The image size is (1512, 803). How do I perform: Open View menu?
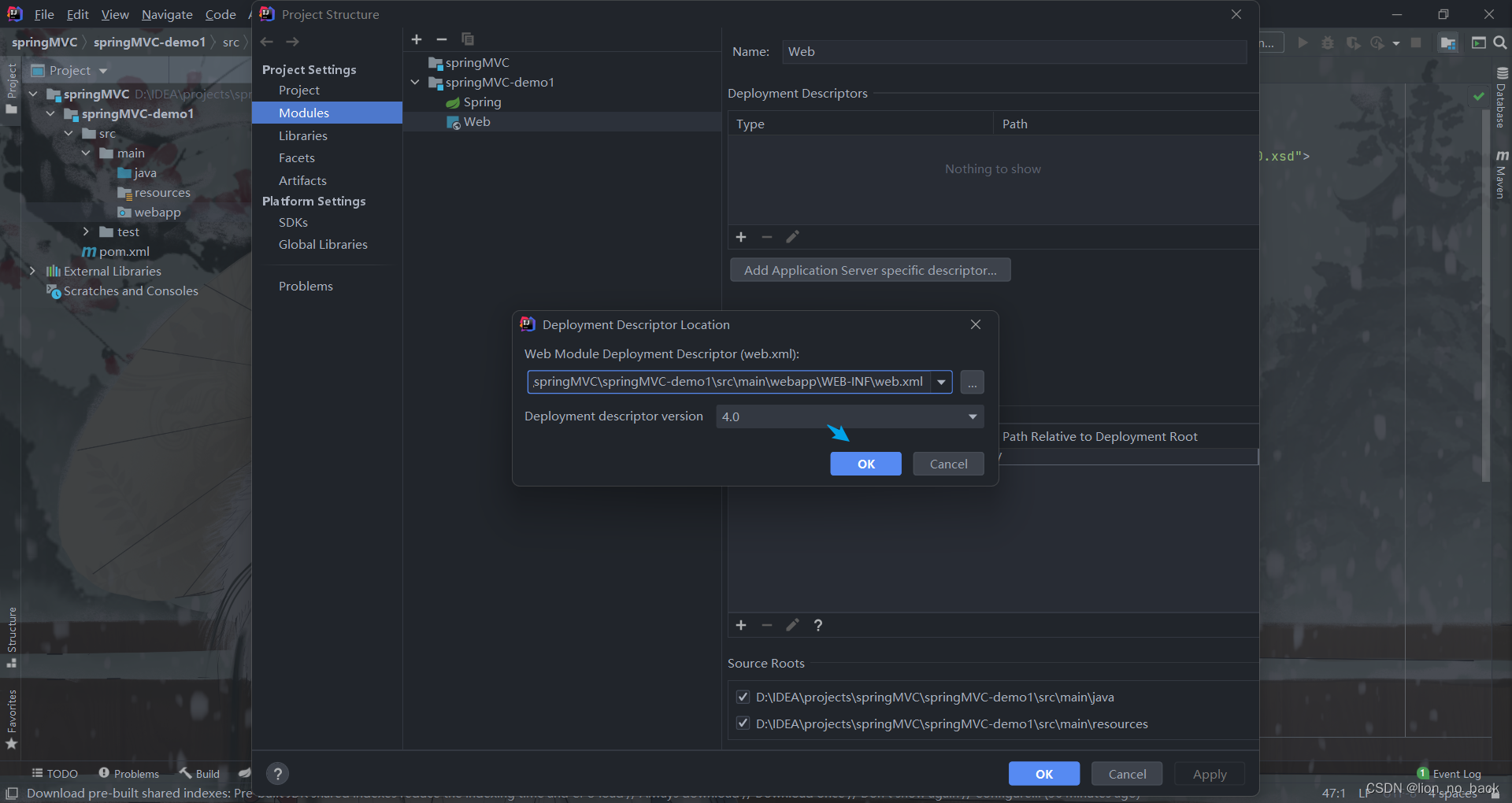115,14
